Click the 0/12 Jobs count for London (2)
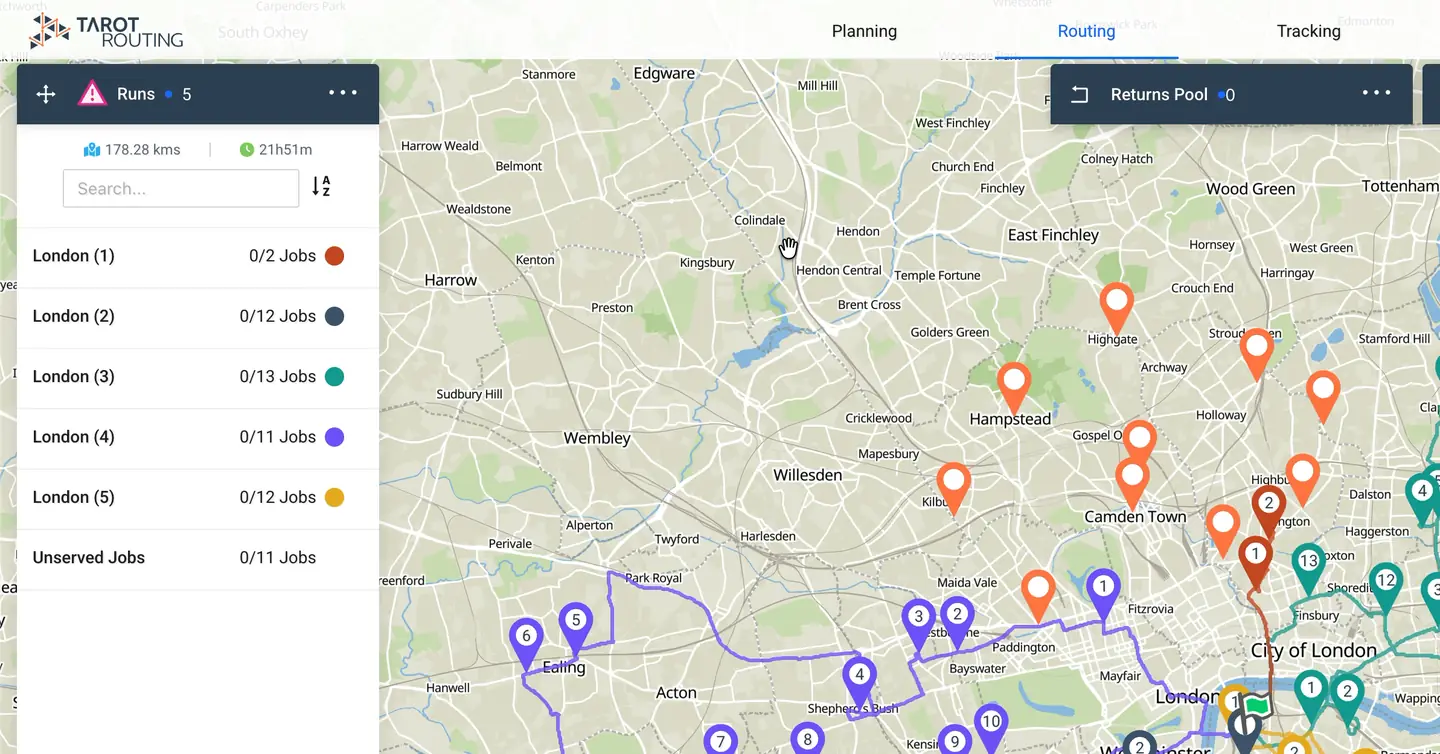This screenshot has height=754, width=1440. point(278,316)
